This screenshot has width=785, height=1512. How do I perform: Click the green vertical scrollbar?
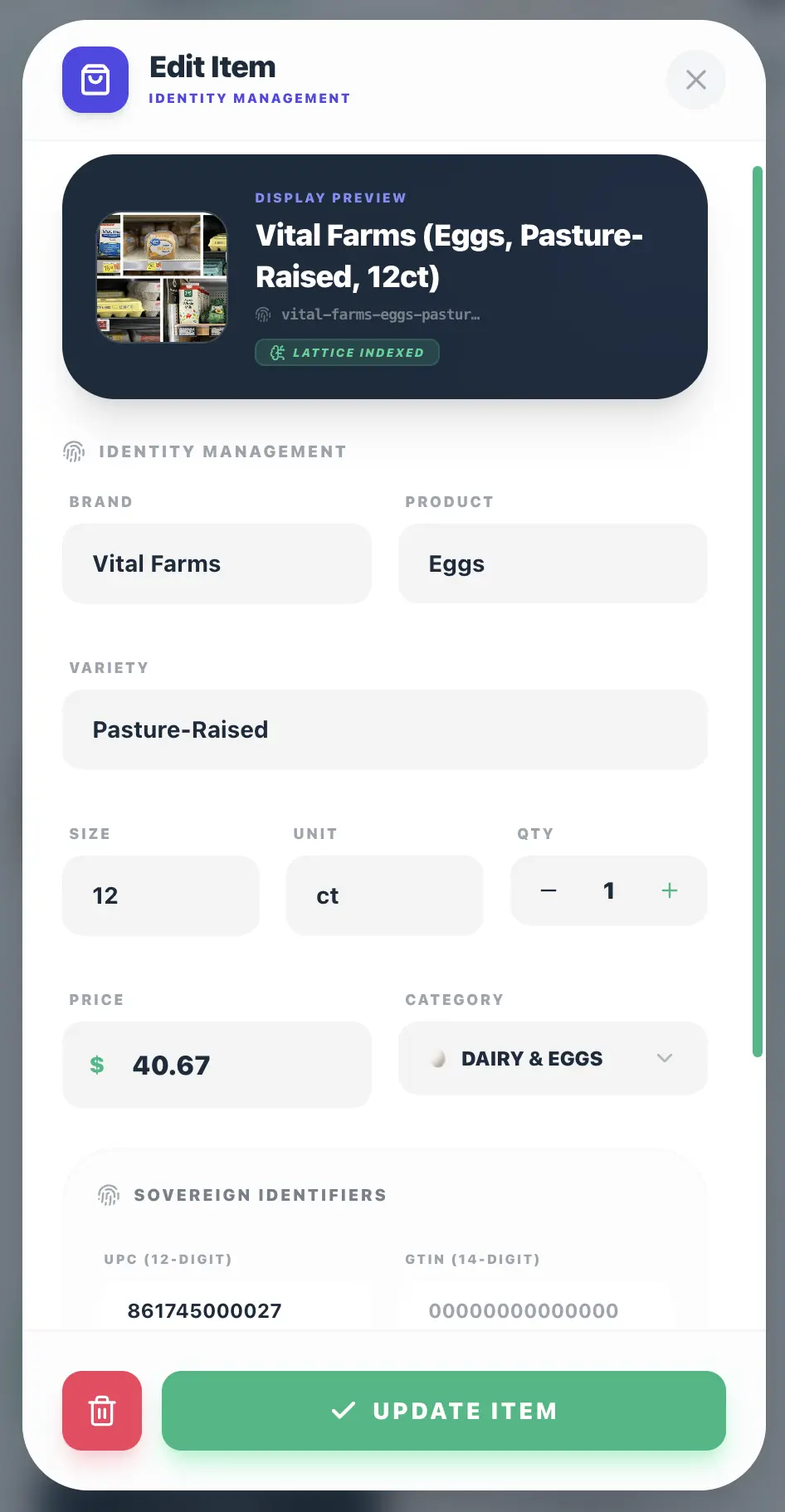[757, 612]
